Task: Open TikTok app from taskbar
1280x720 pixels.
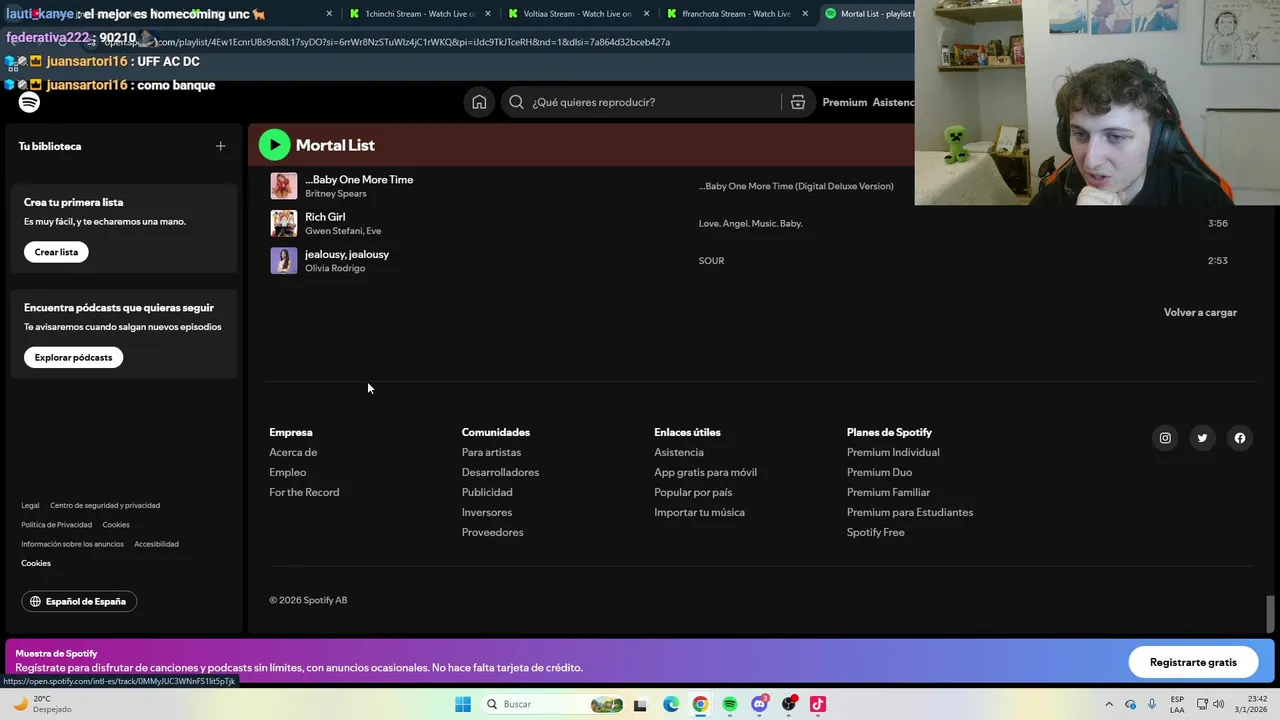Action: (x=818, y=704)
